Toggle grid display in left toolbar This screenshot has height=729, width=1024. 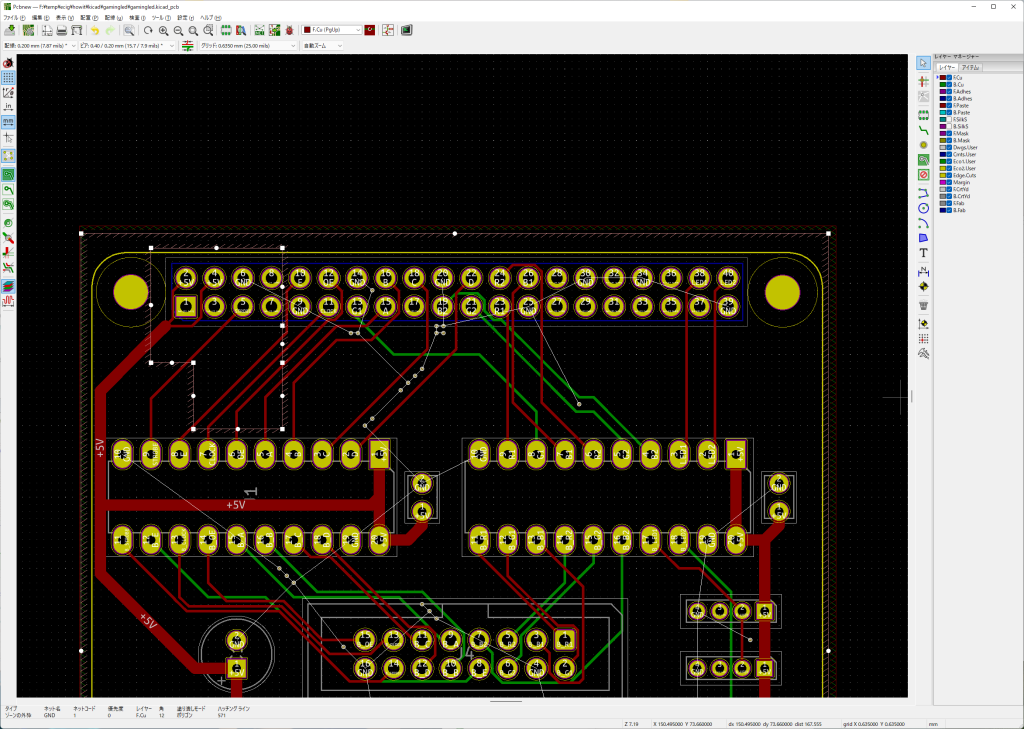pyautogui.click(x=8, y=77)
